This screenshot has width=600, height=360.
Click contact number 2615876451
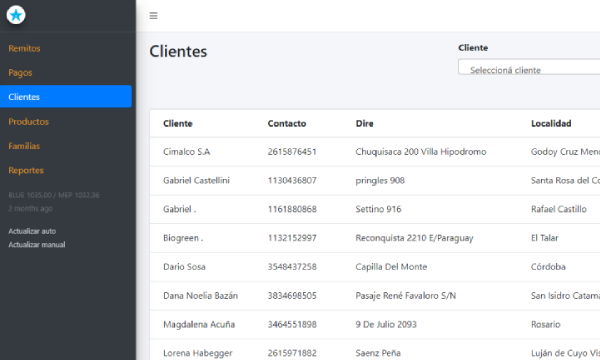pyautogui.click(x=292, y=152)
